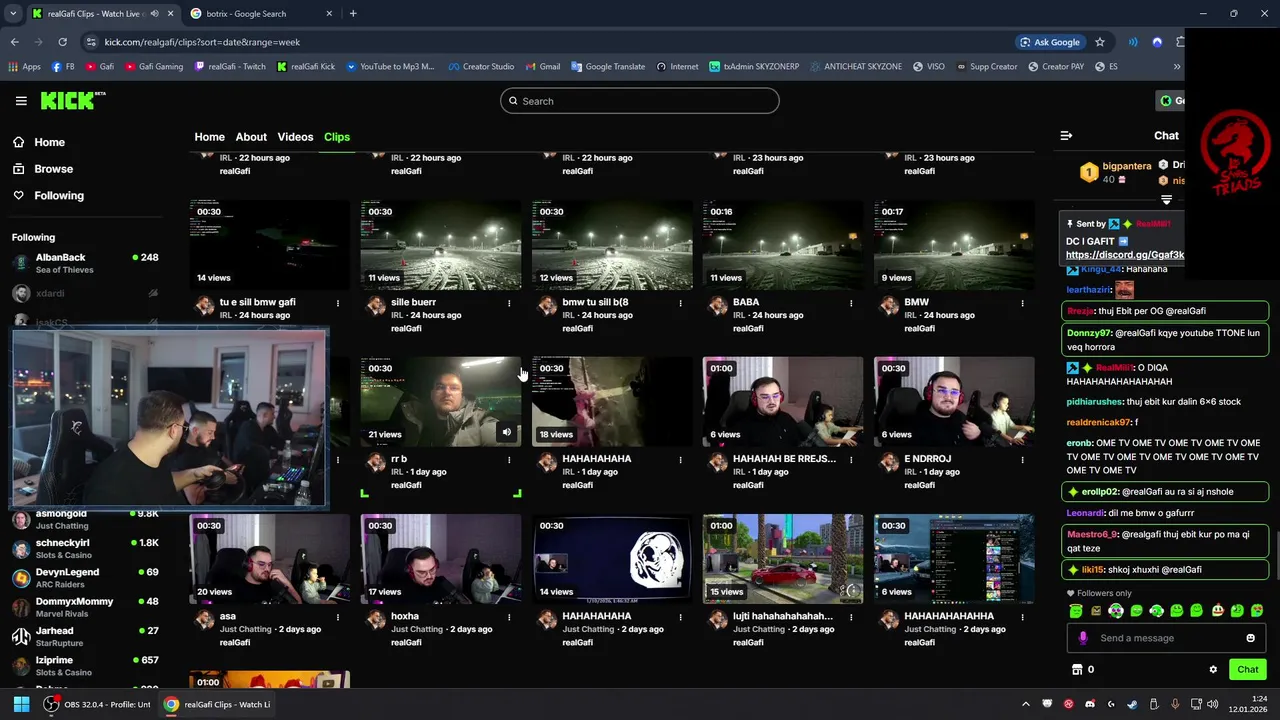
Task: Send message with green Chat button
Action: (x=1247, y=670)
